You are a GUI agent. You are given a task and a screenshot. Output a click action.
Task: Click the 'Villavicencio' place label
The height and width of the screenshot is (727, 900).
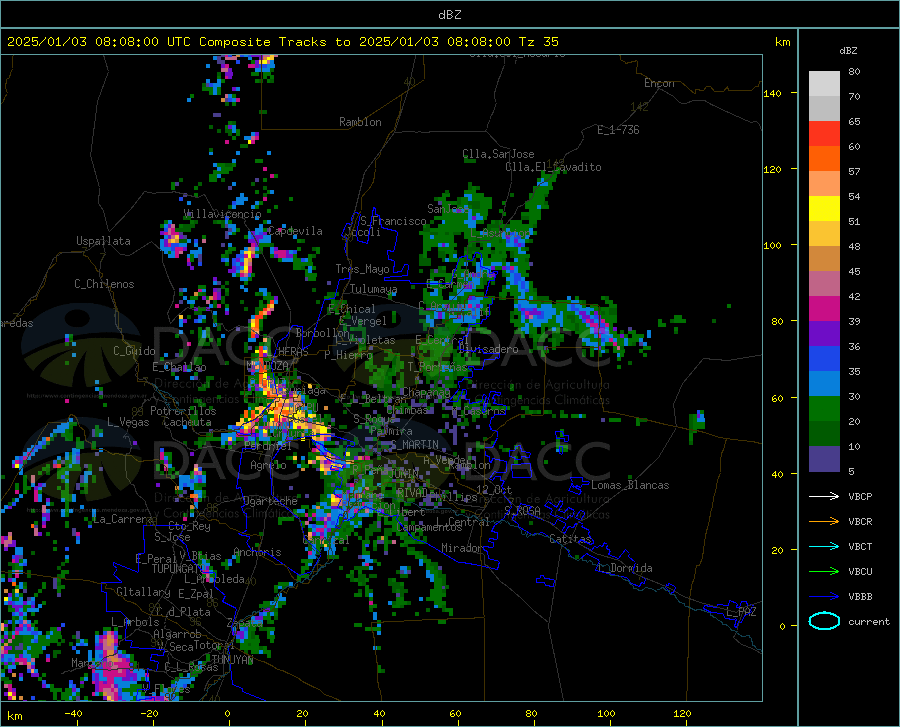(223, 214)
